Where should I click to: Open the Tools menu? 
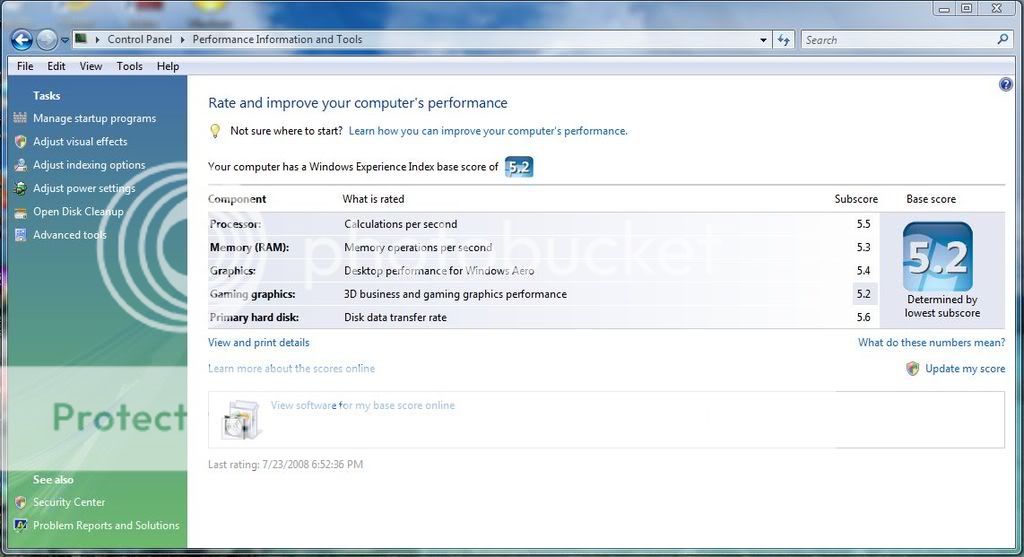point(129,66)
